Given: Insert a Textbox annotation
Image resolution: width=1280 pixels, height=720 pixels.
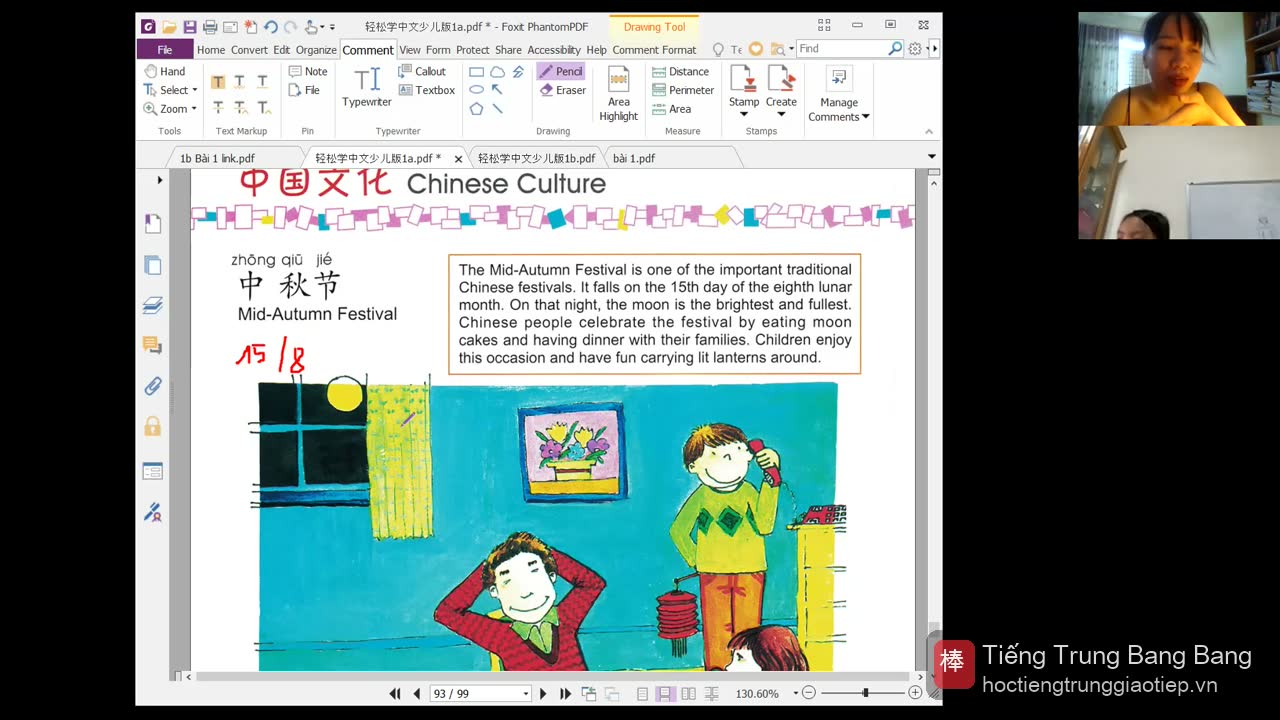Looking at the screenshot, I should coord(427,90).
